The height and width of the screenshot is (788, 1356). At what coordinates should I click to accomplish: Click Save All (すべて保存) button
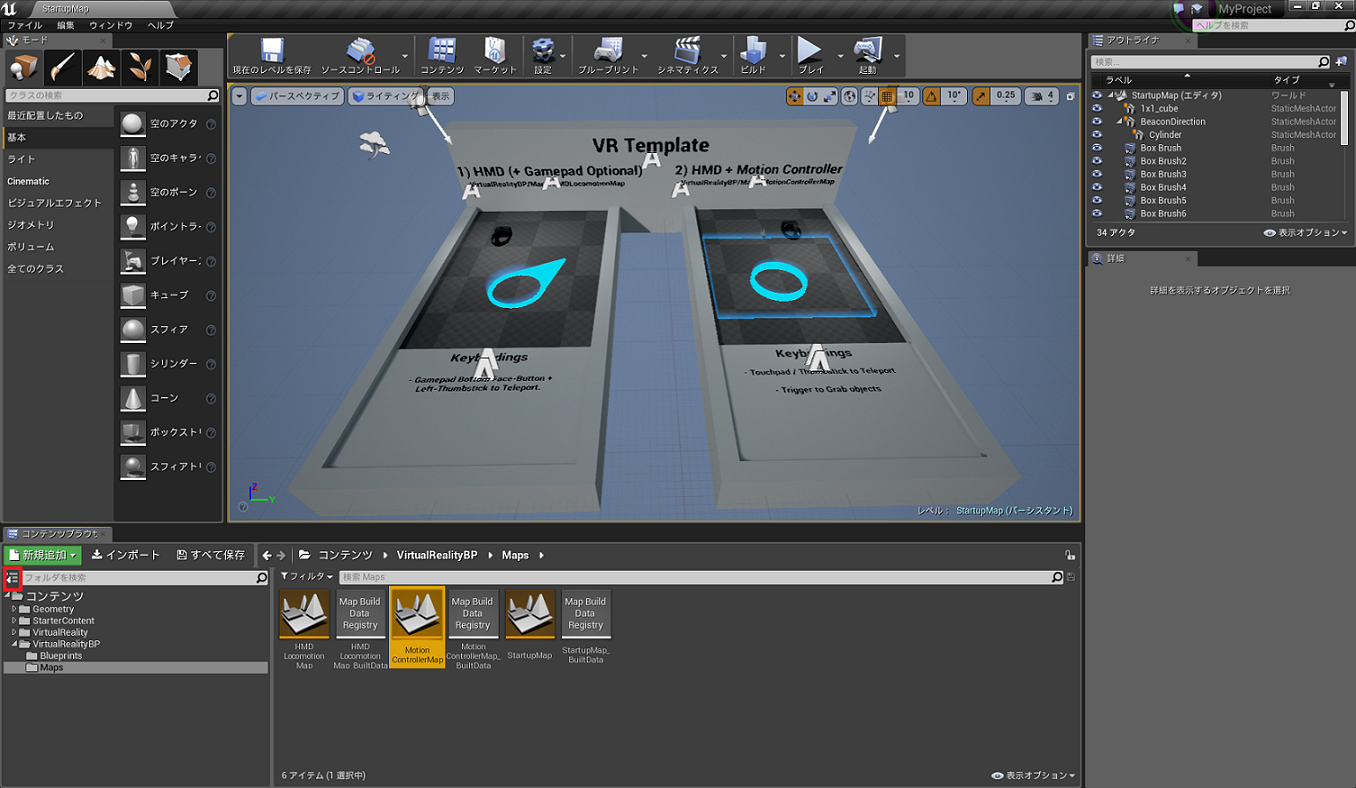pyautogui.click(x=211, y=555)
